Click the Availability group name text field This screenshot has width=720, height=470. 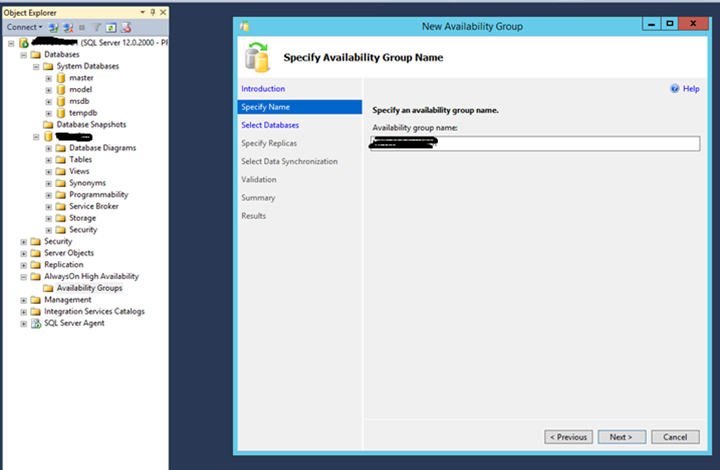tap(535, 144)
